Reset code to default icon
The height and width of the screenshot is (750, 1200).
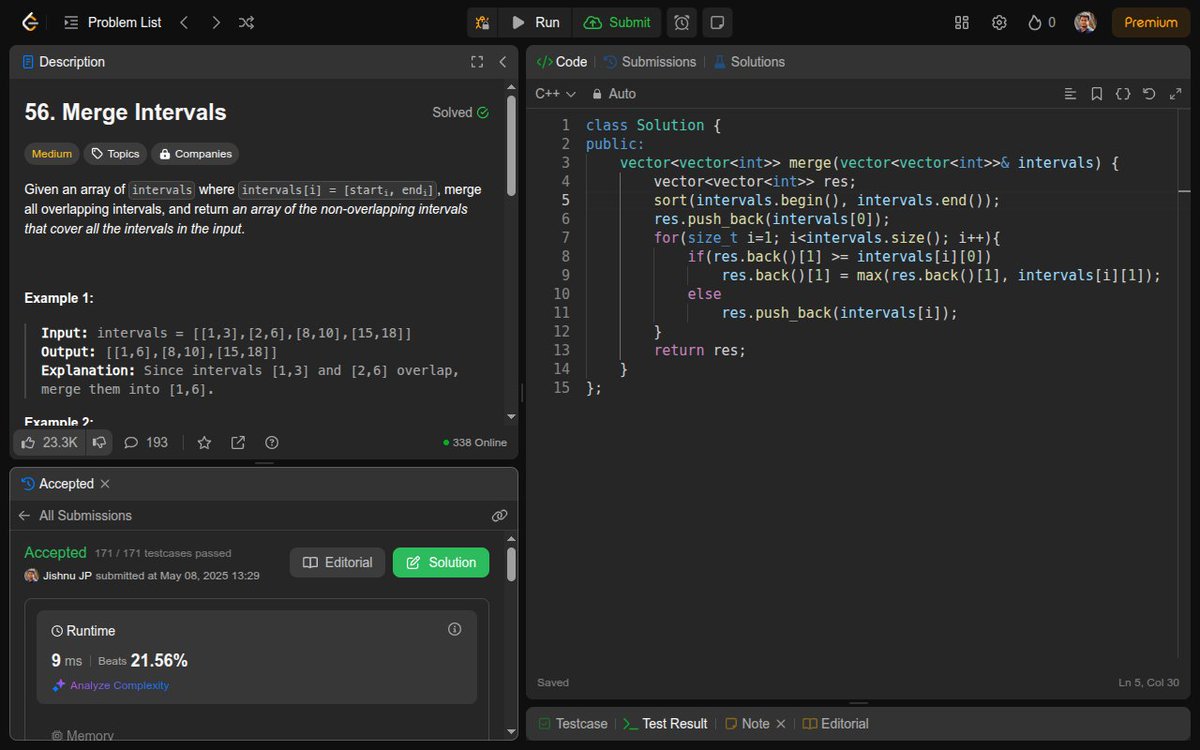[x=1149, y=94]
